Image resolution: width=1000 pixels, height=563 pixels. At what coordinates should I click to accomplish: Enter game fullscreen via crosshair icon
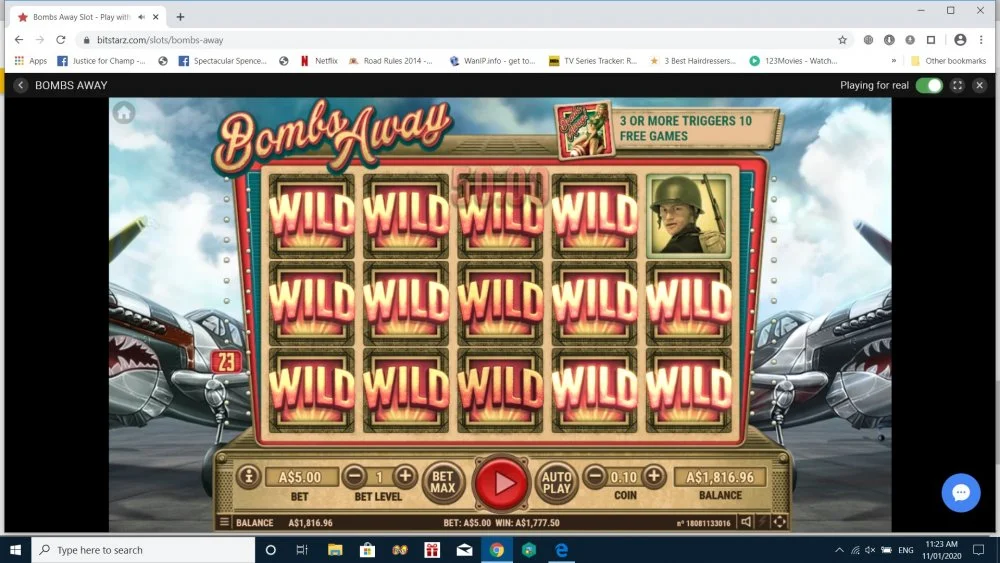pos(779,522)
